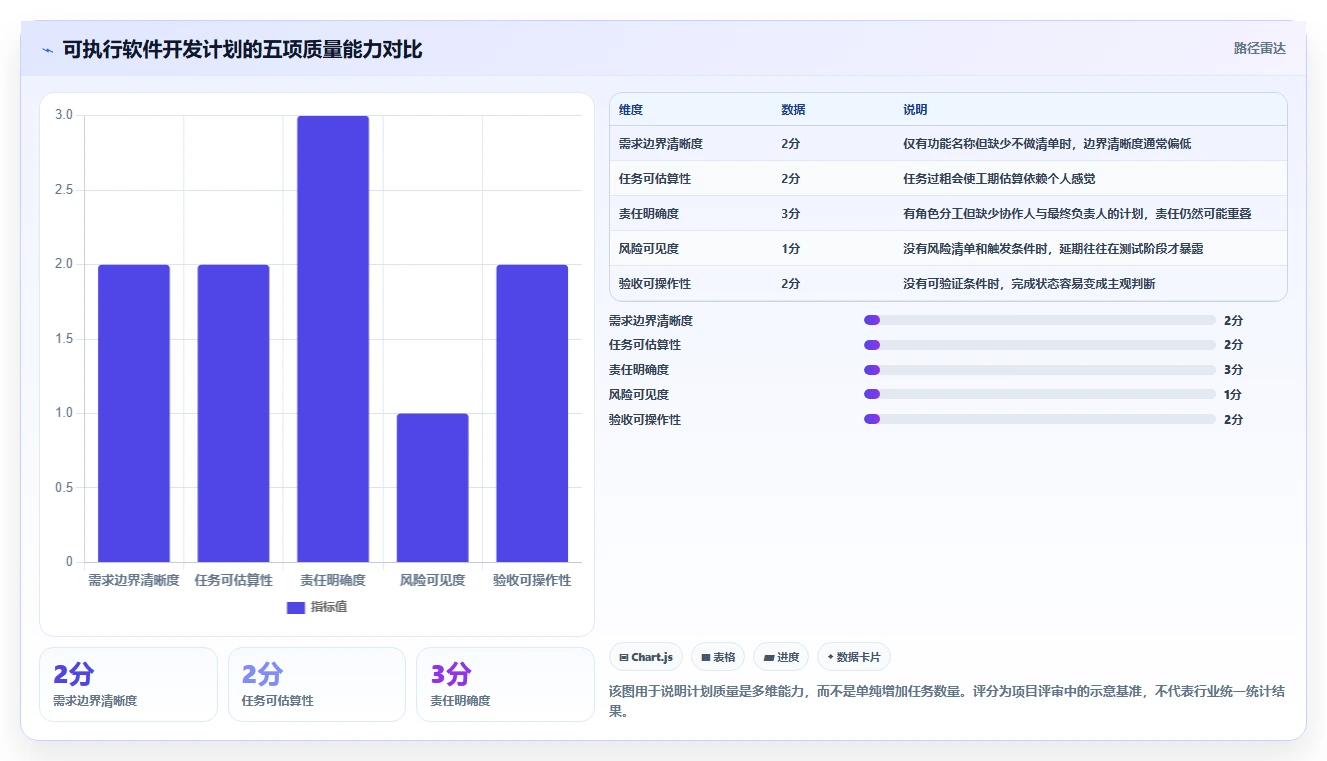Screen dimensions: 1327x761
Task: Click the 任务可估算性 bar in chart
Action: tap(233, 413)
